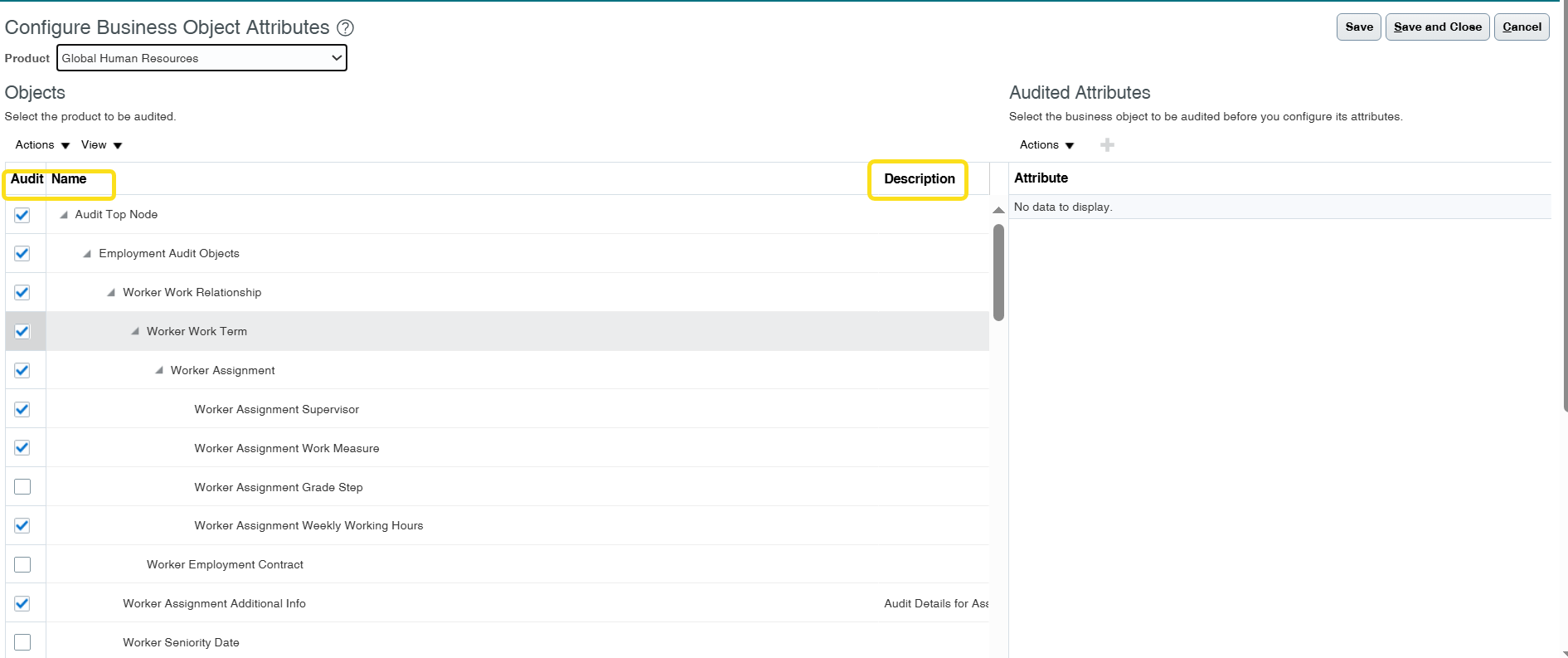Collapse Worker Work Term node
Viewport: 1568px width, 658px height.
point(135,332)
